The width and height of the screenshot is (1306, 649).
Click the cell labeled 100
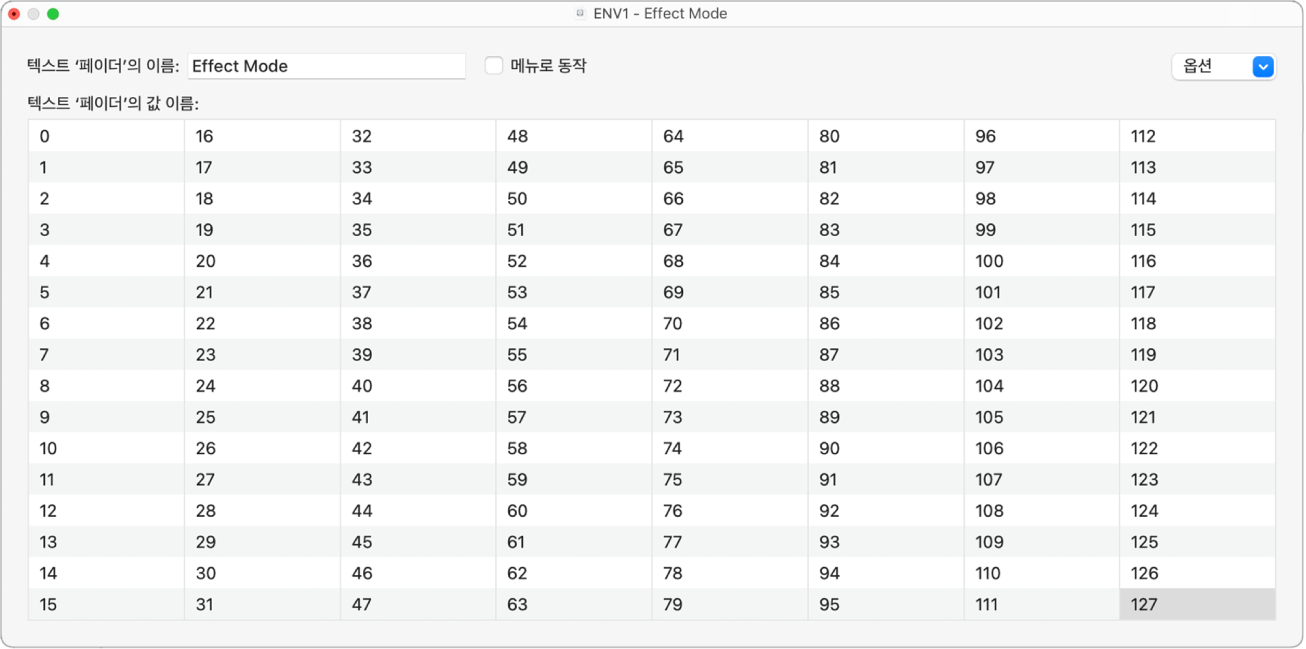point(1041,261)
